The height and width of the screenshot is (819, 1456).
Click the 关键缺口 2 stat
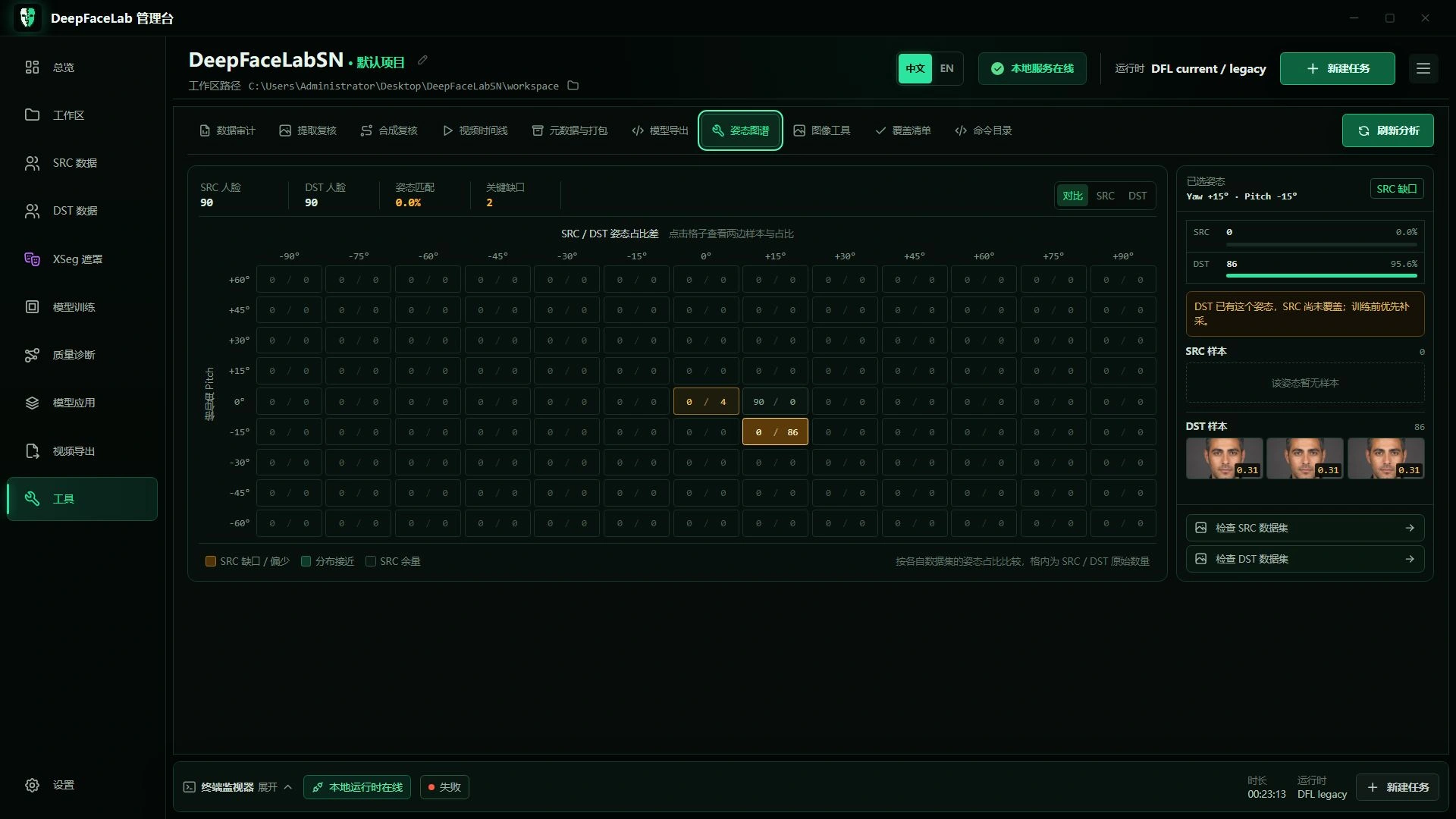point(505,195)
